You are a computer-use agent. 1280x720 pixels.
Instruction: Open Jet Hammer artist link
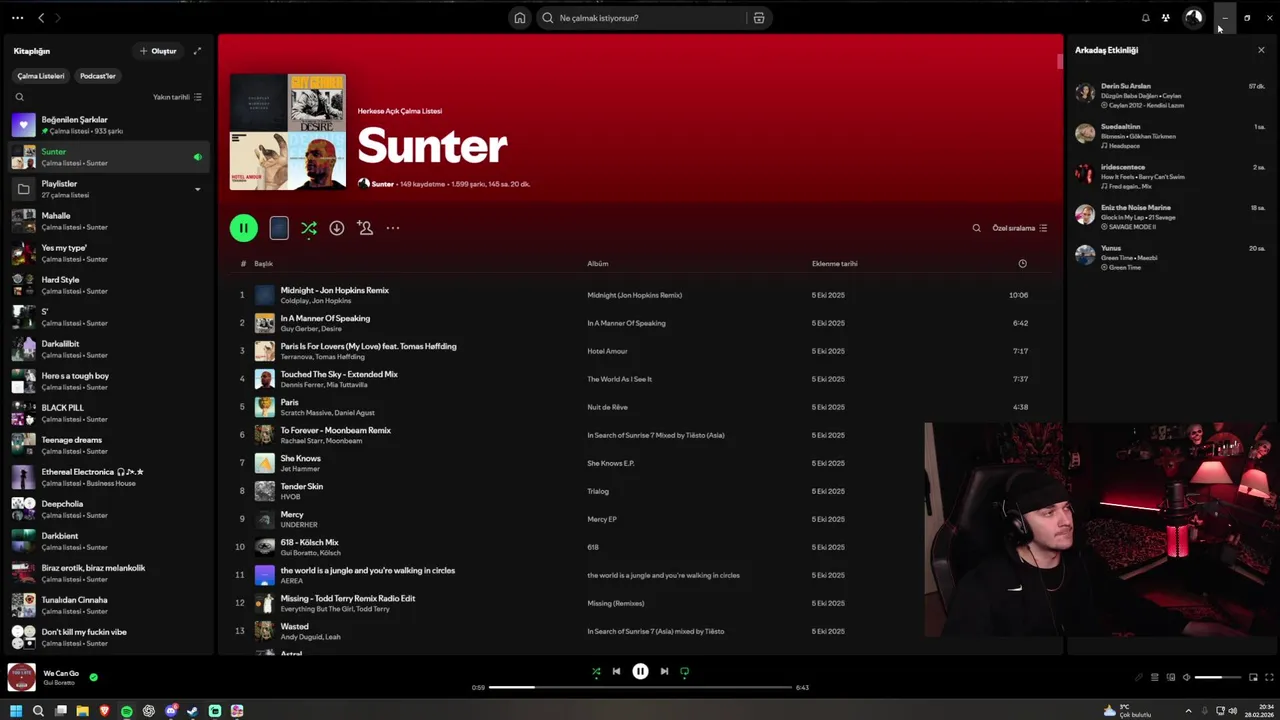(x=300, y=469)
